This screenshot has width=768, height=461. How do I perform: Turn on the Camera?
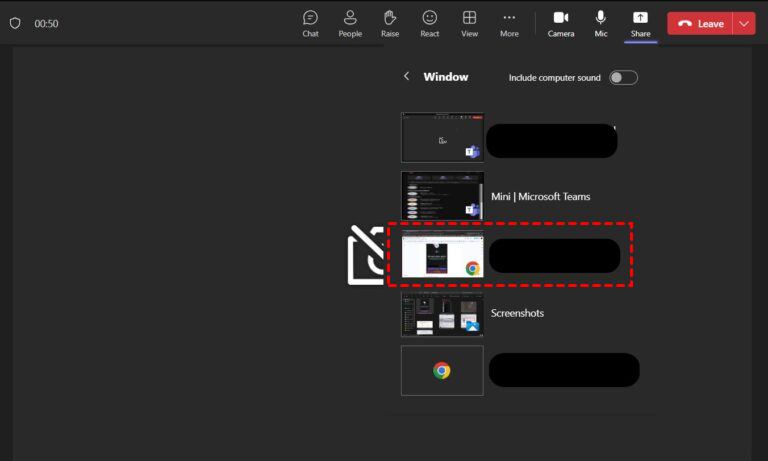click(561, 23)
